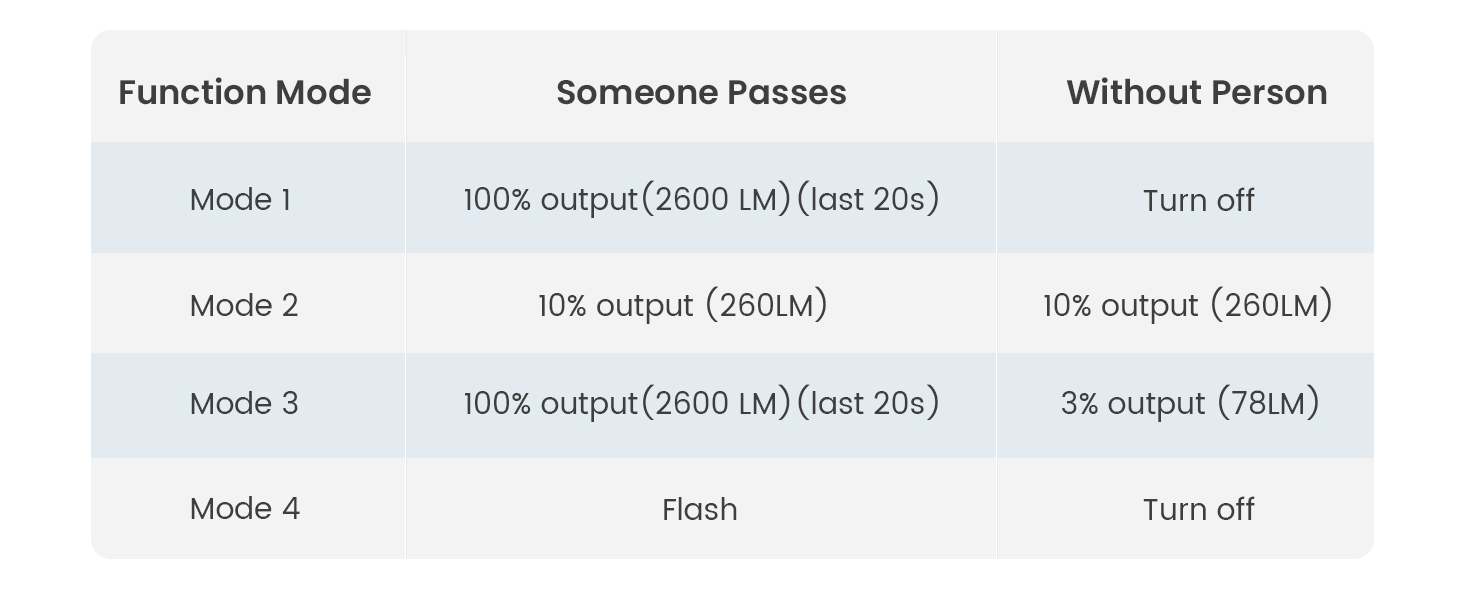Screen dimensions: 1464x600
Task: Select the Mode 4 row label
Action: [244, 509]
